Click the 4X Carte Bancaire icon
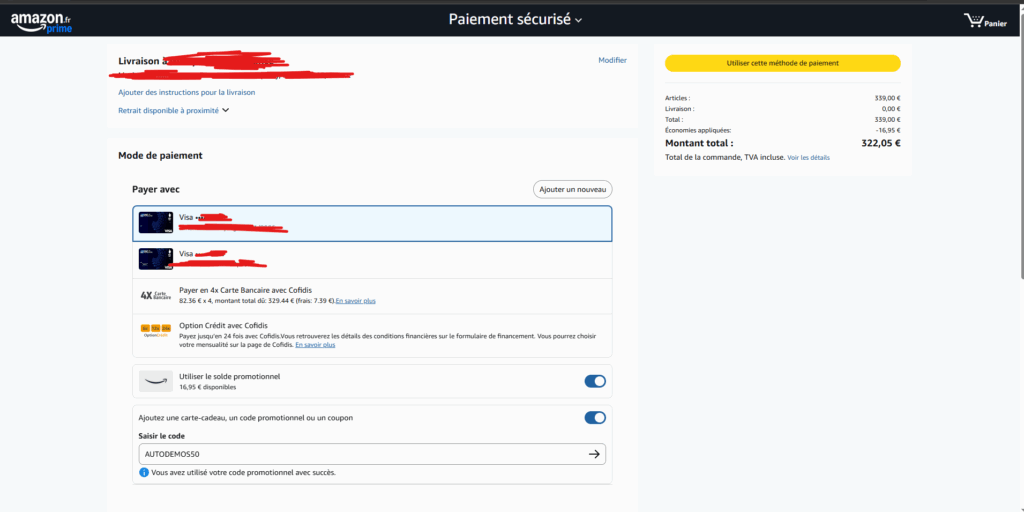The image size is (1024, 512). pyautogui.click(x=155, y=295)
